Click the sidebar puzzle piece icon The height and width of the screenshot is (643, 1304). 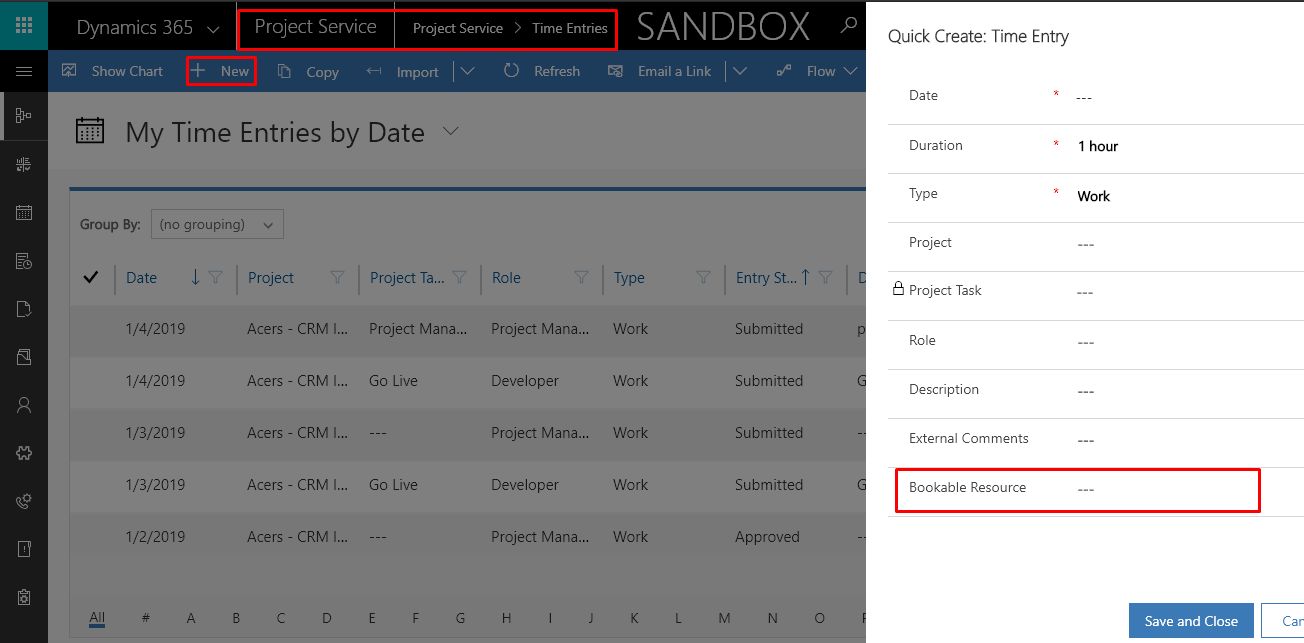pos(24,453)
